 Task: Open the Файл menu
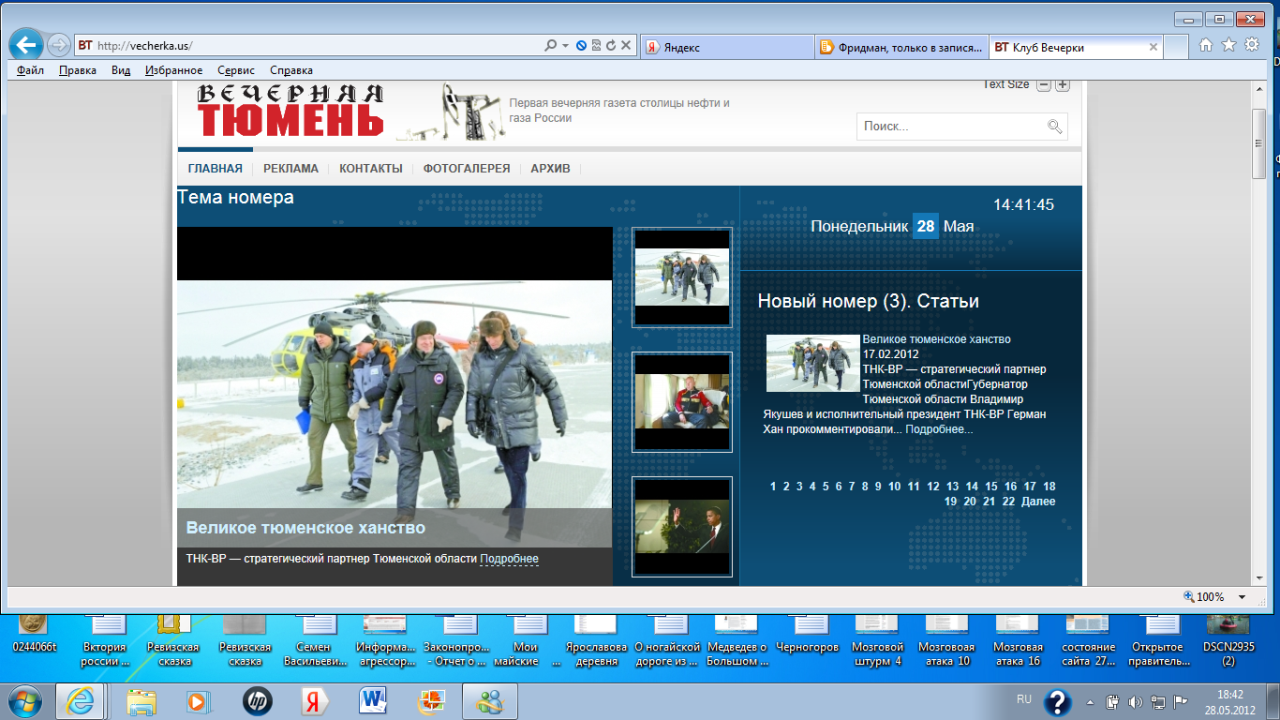click(x=30, y=71)
